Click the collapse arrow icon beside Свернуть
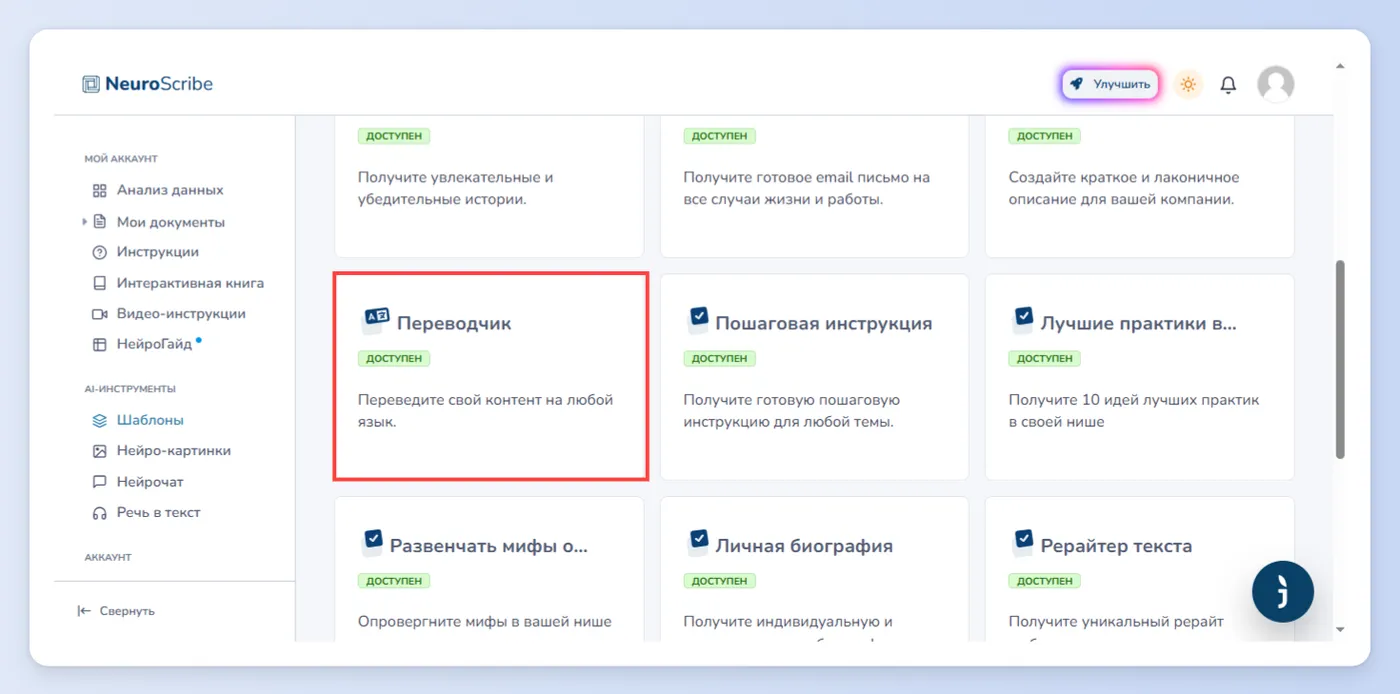 click(84, 611)
